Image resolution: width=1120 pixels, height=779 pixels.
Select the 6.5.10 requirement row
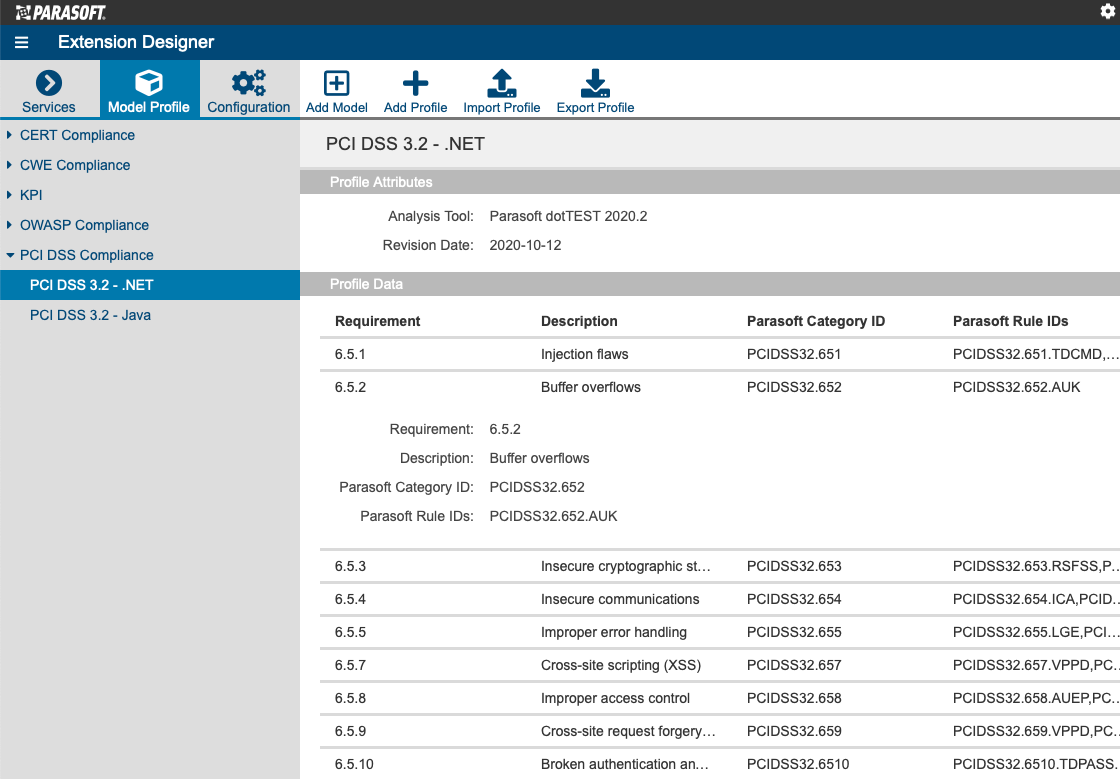(x=720, y=763)
